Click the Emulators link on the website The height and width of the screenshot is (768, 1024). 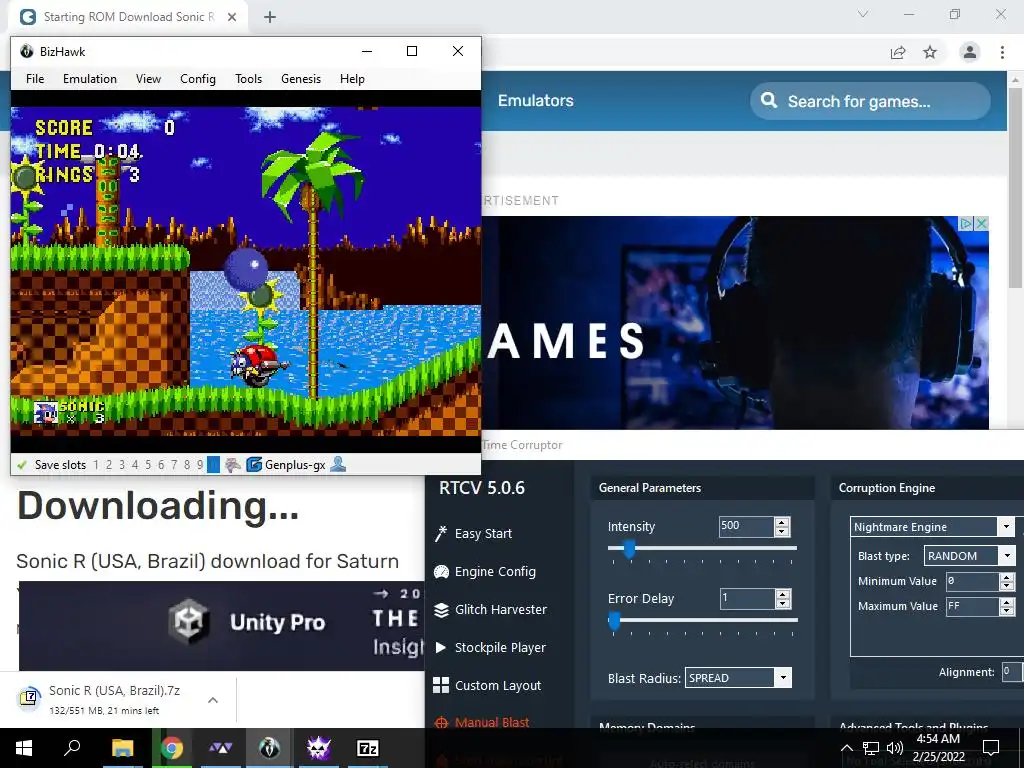point(536,101)
